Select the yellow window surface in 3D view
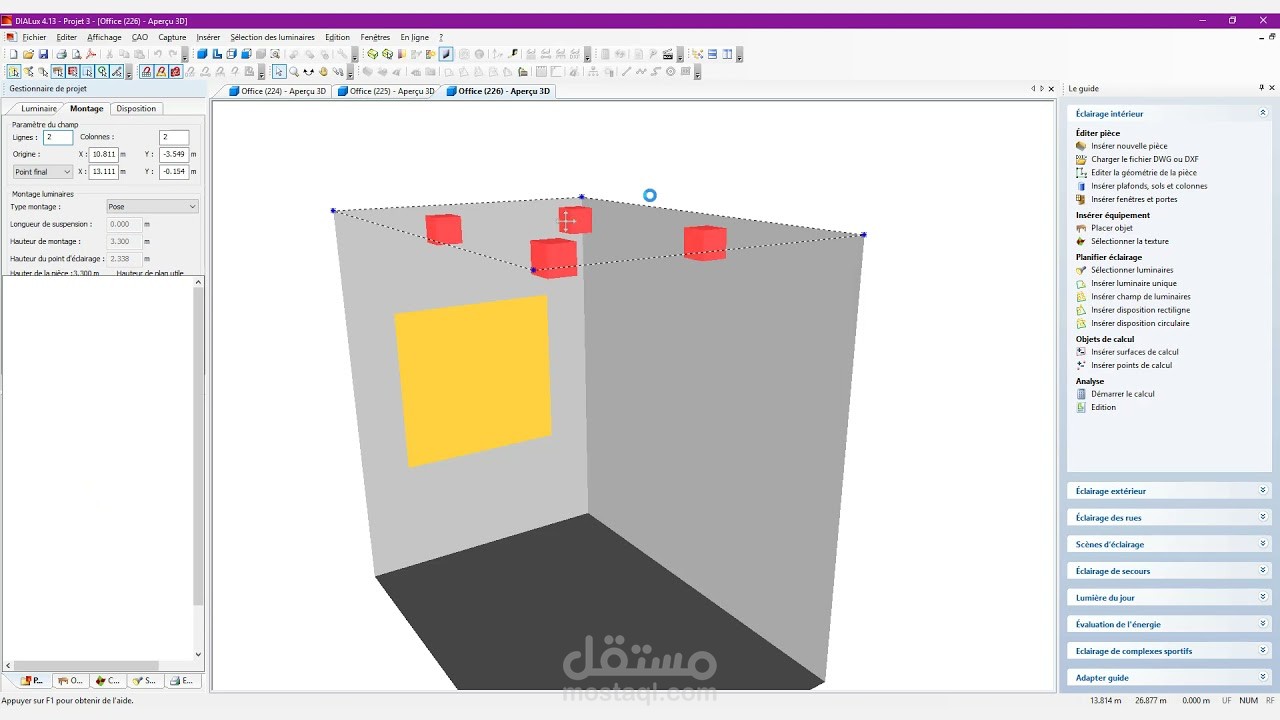The image size is (1280, 720). click(x=474, y=380)
